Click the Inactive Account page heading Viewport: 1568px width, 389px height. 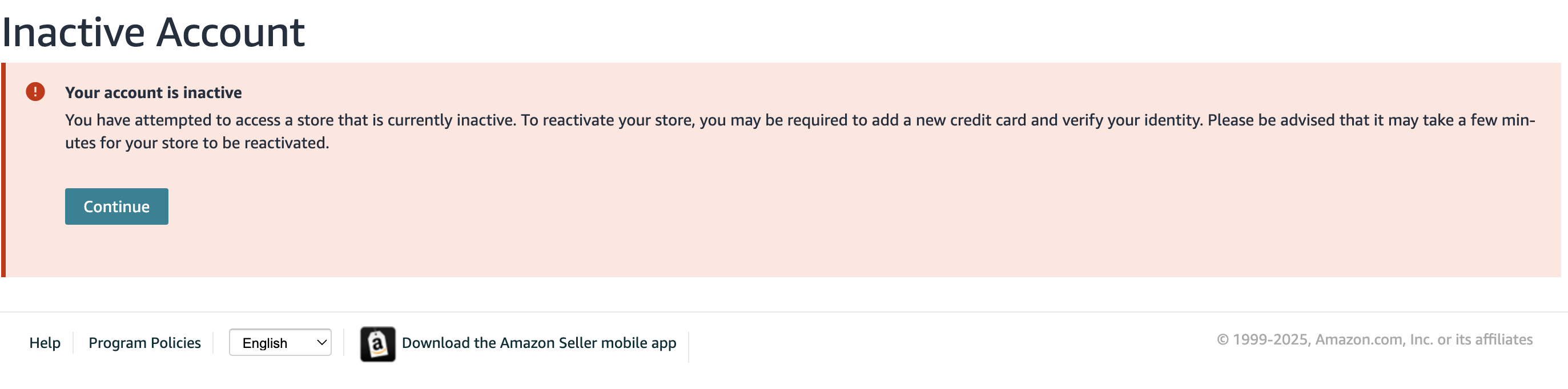pos(154,31)
